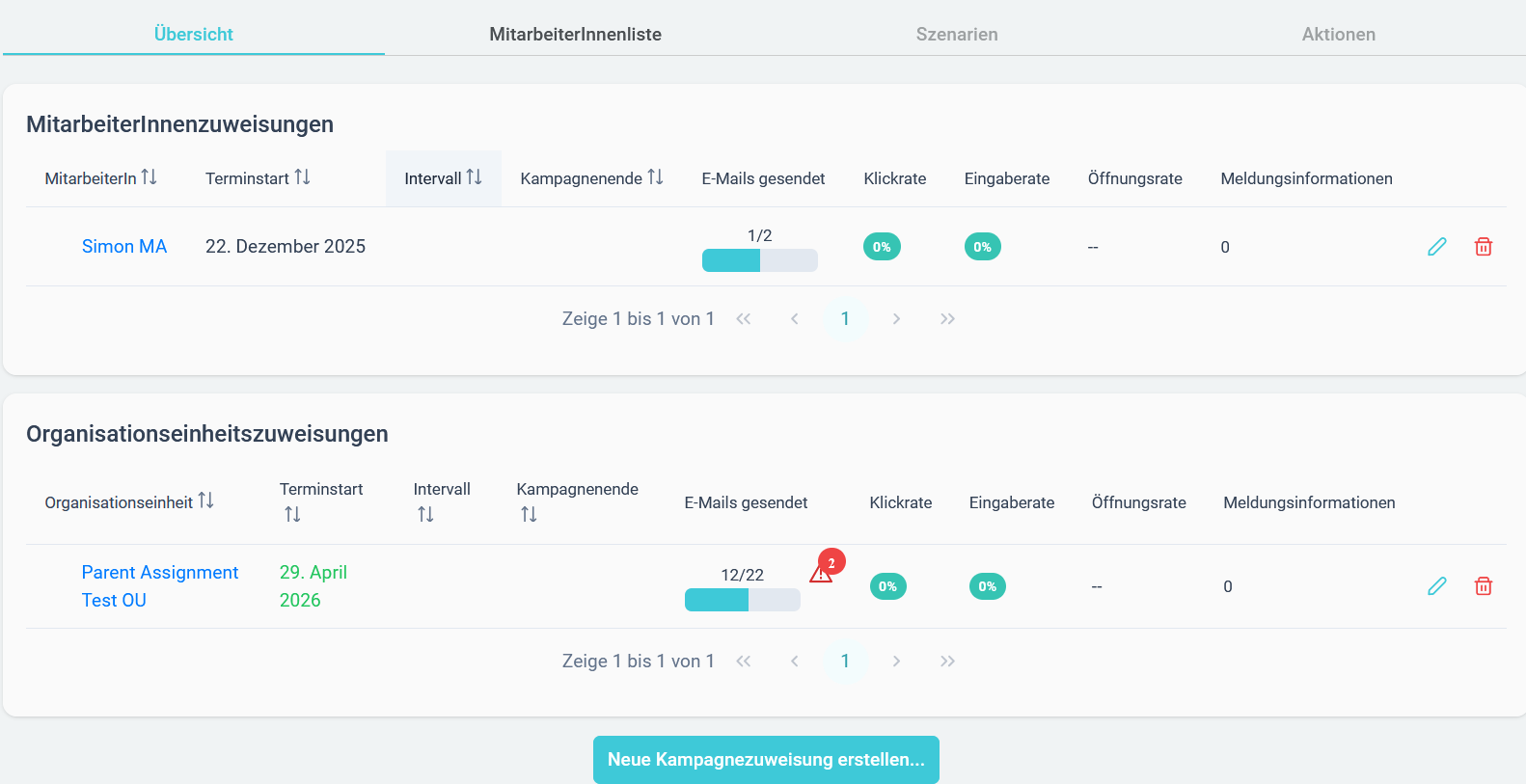Open the Parent Assignment Test OU link
Screen dimensions: 1526x784
pyautogui.click(x=160, y=586)
